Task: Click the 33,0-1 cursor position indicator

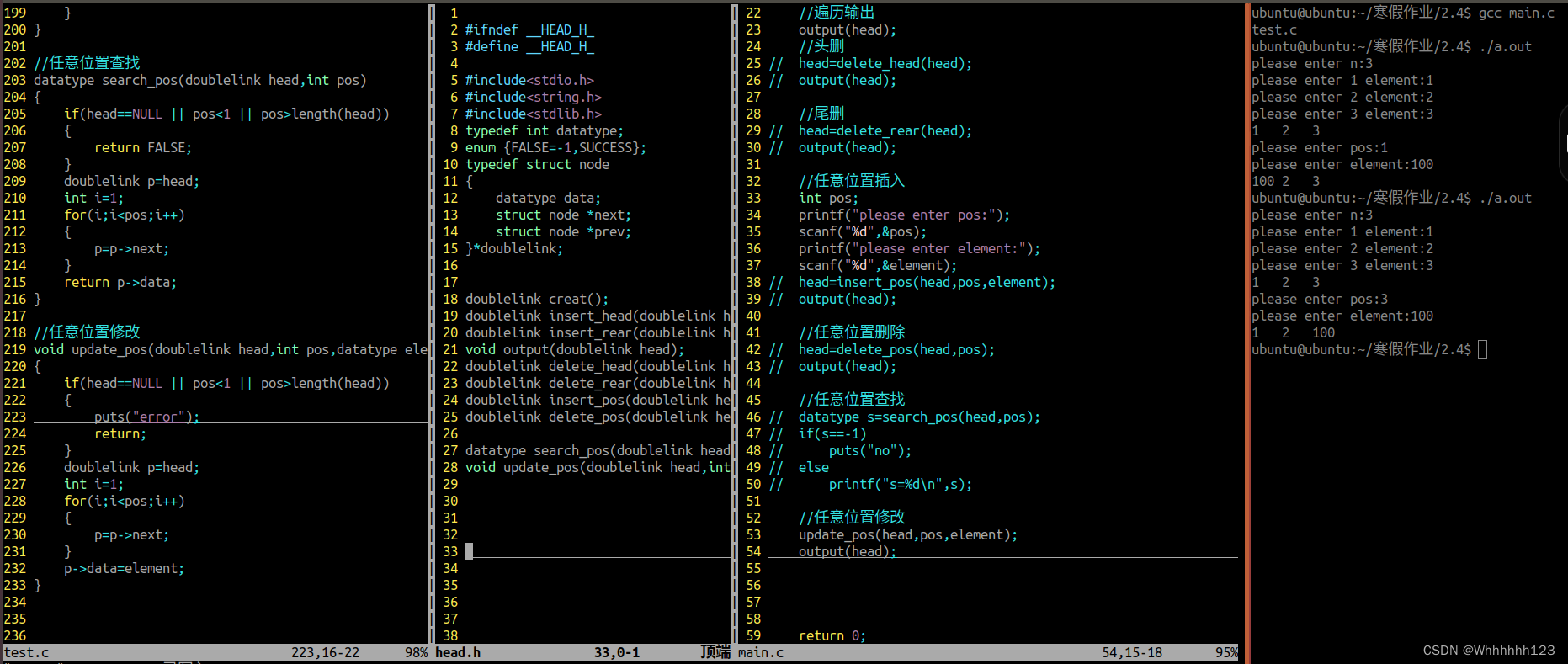Action: [617, 652]
